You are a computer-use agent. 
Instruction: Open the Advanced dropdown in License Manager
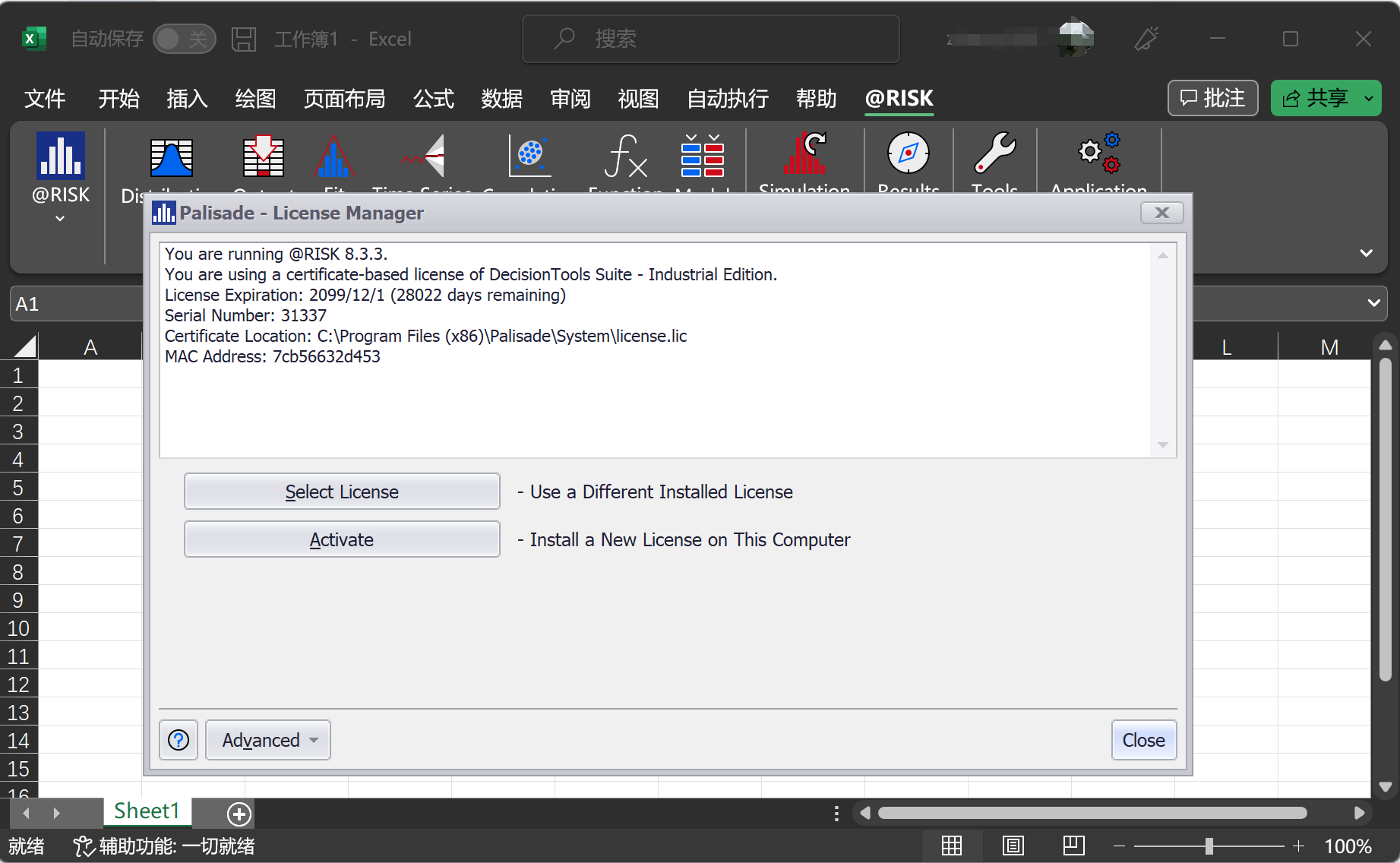(268, 740)
